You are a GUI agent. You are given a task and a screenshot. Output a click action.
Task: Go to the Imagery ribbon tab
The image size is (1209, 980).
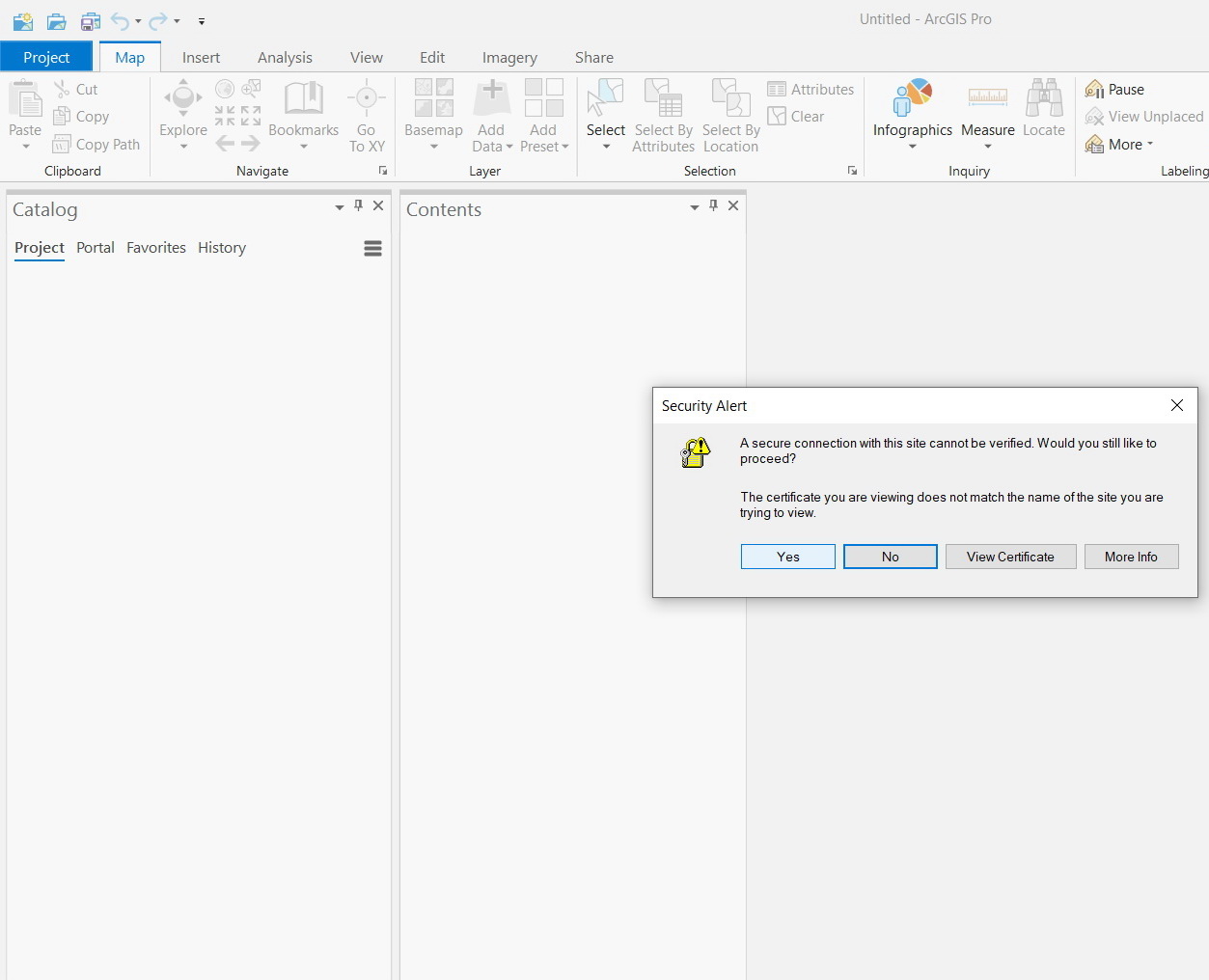click(x=509, y=57)
